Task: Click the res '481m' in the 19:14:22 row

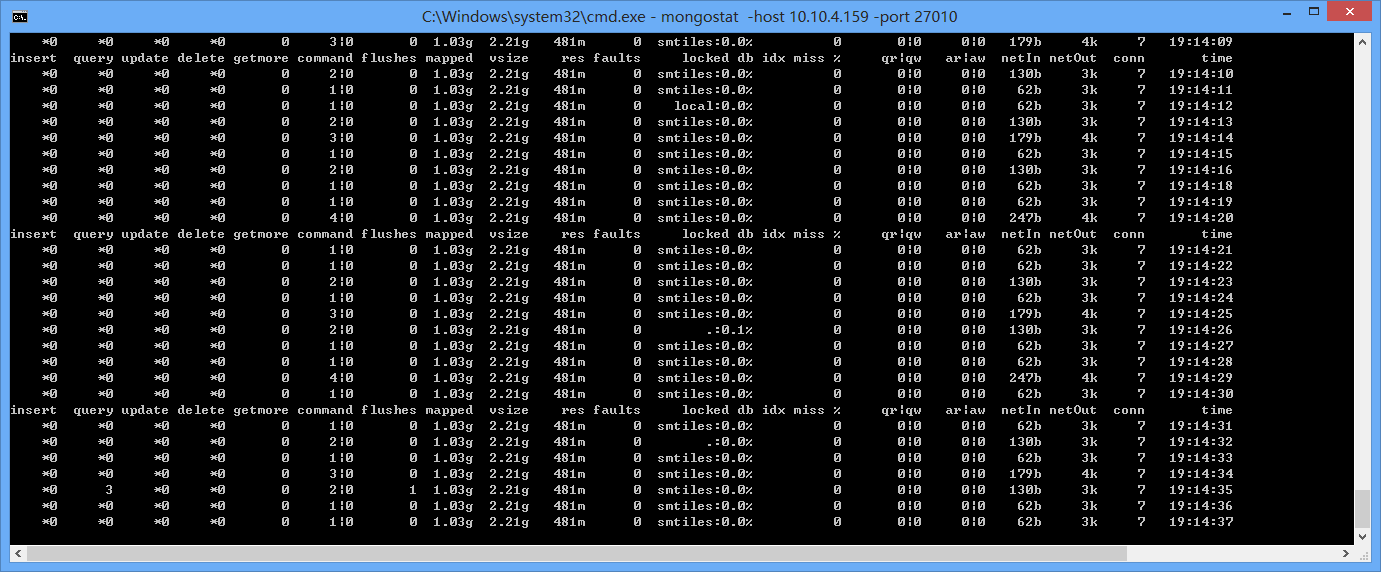Action: (x=569, y=266)
